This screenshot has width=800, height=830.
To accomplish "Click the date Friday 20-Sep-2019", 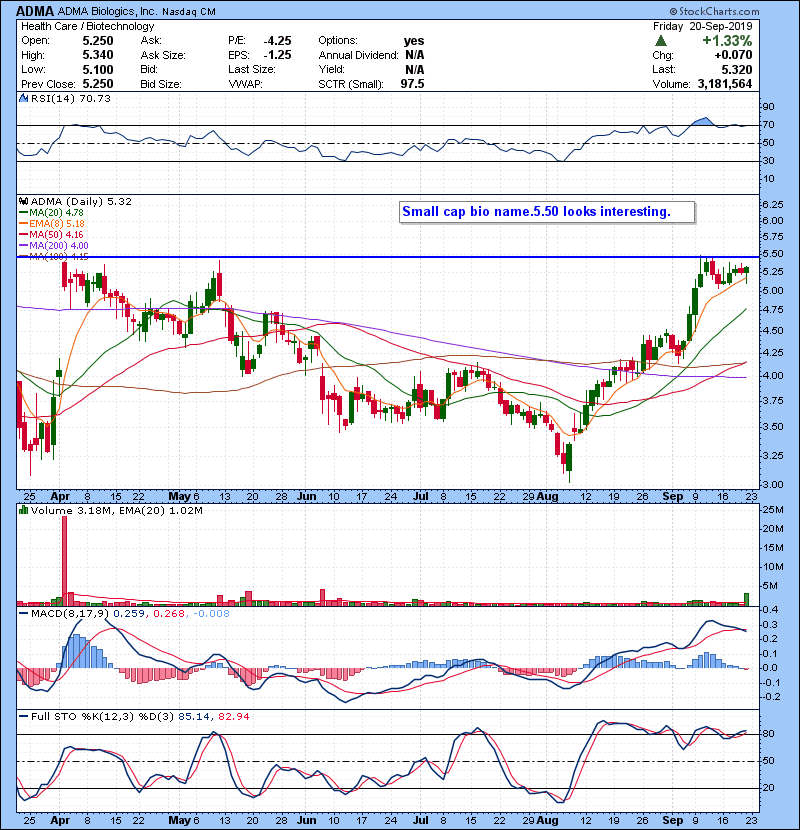I will (x=702, y=26).
